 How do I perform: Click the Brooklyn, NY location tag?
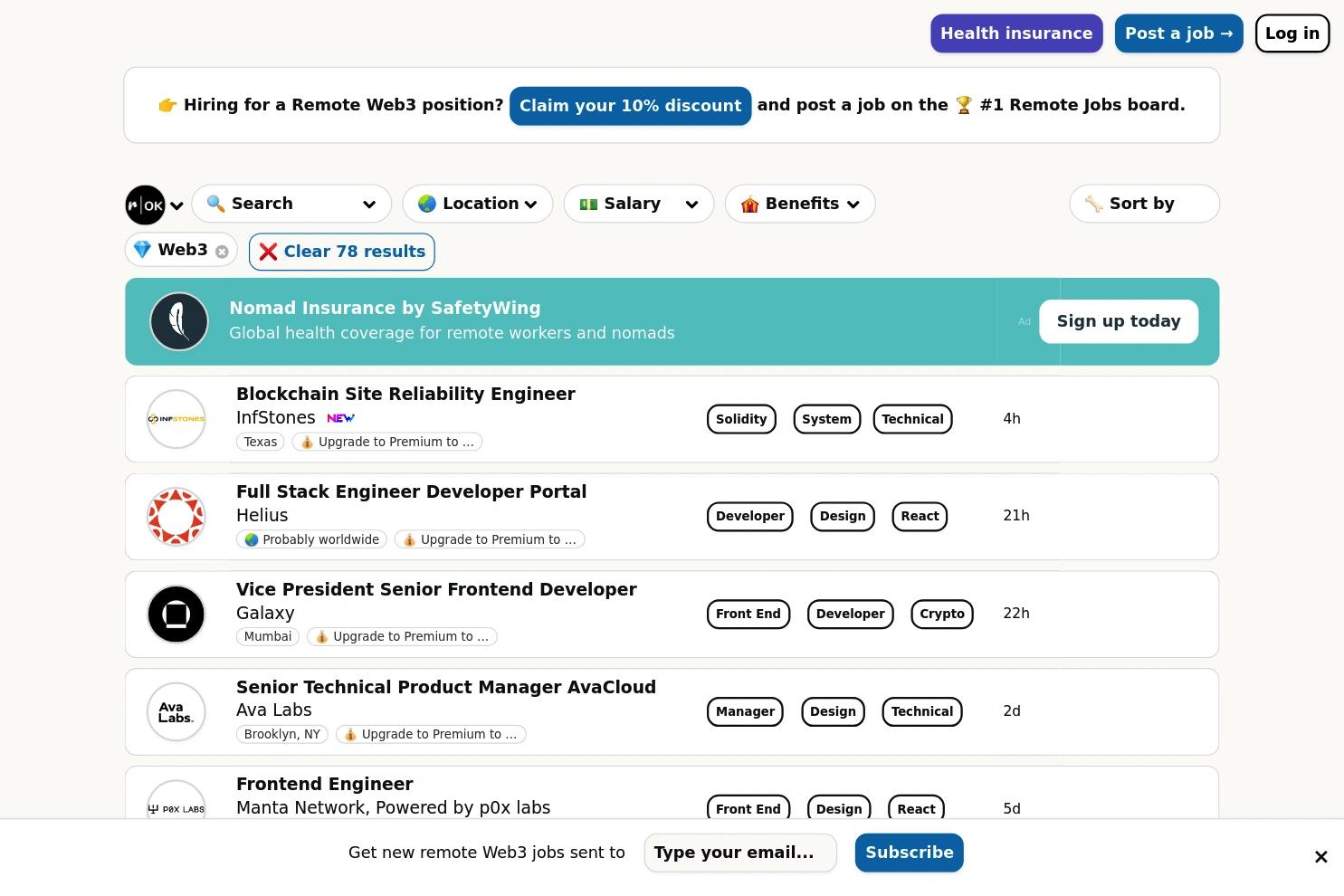pyautogui.click(x=282, y=734)
